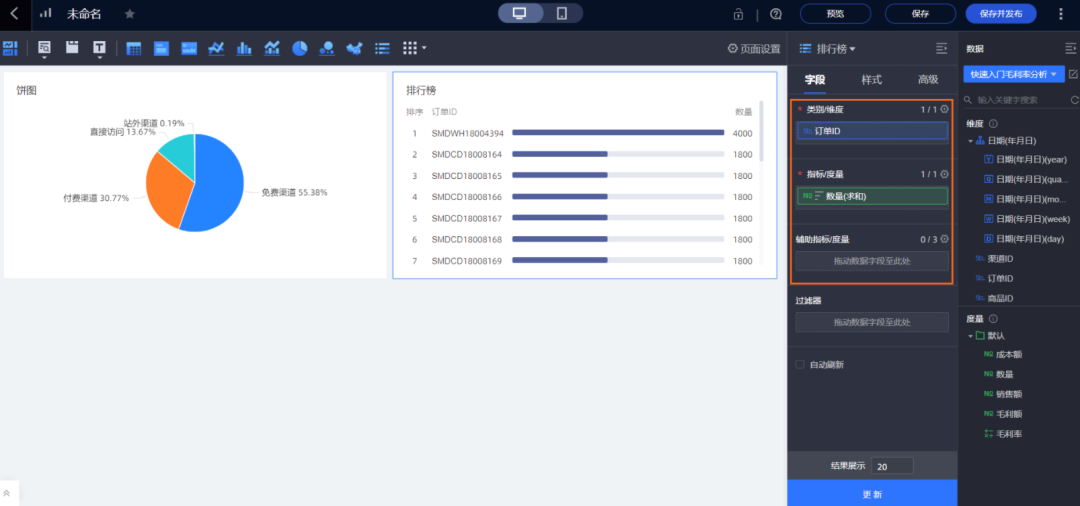Expand the more charts grid dropdown

coord(414,48)
